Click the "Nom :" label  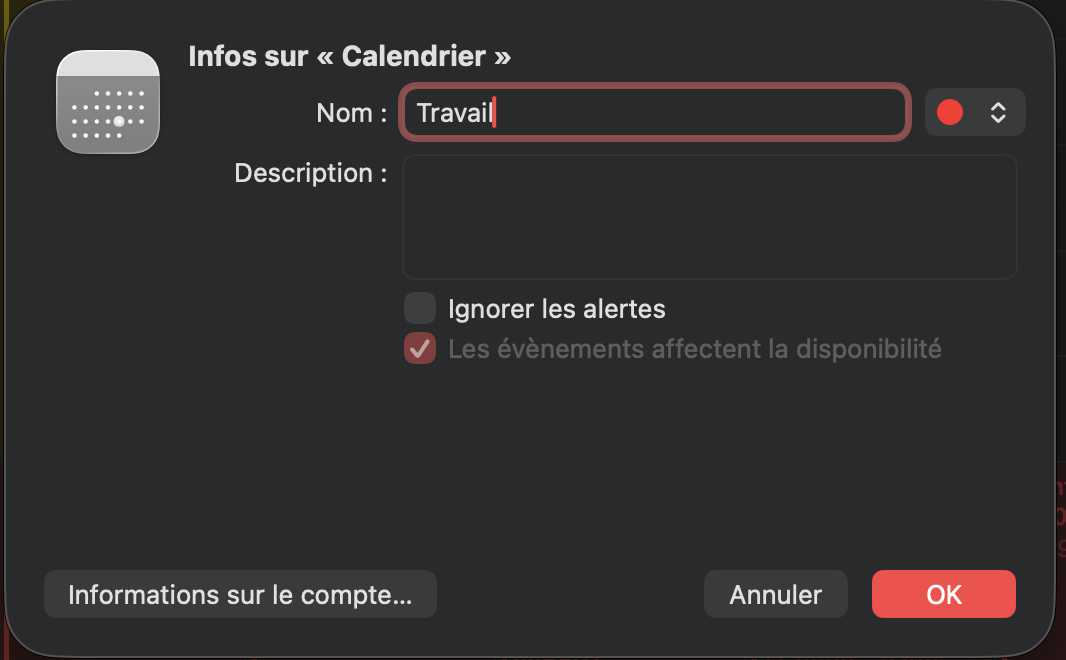(351, 113)
